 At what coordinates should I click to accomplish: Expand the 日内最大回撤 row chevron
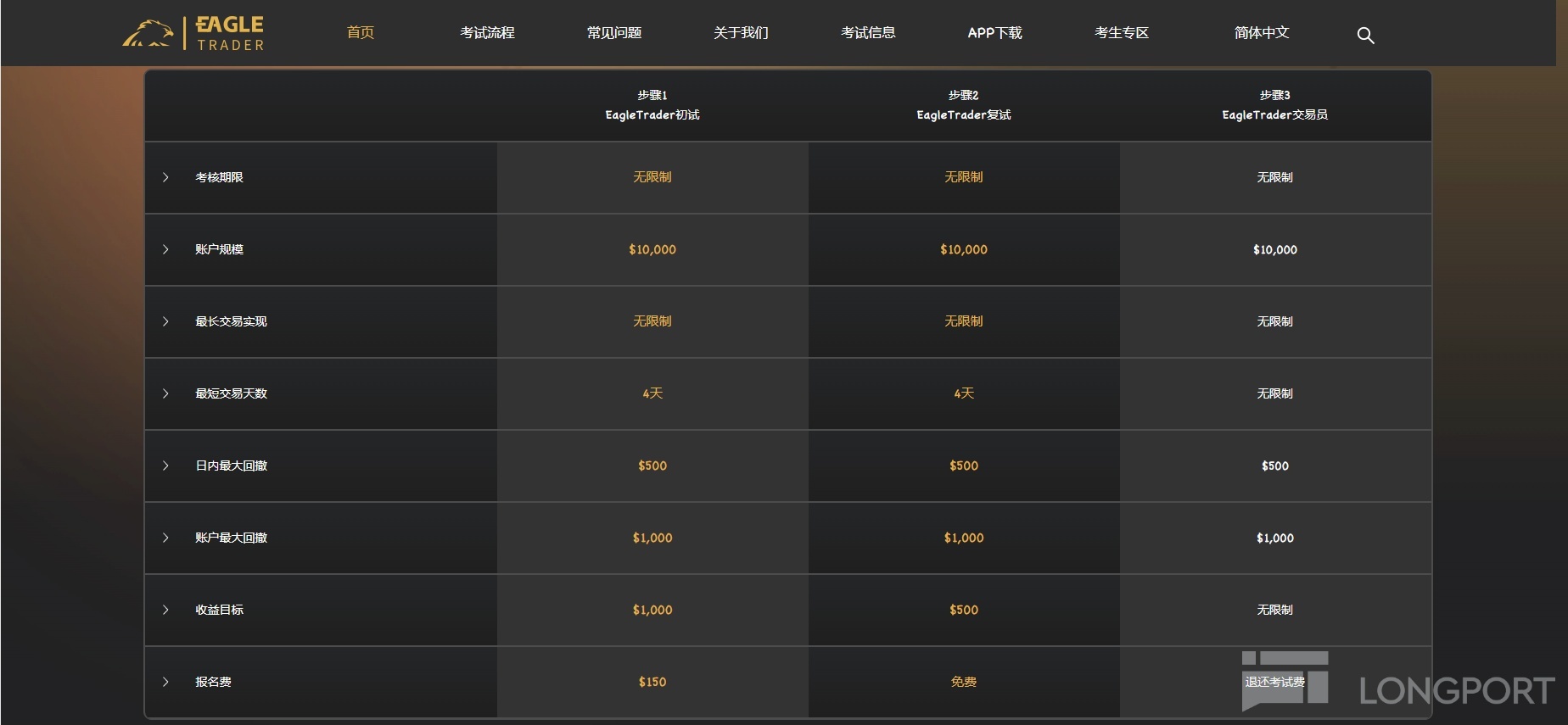click(x=165, y=466)
